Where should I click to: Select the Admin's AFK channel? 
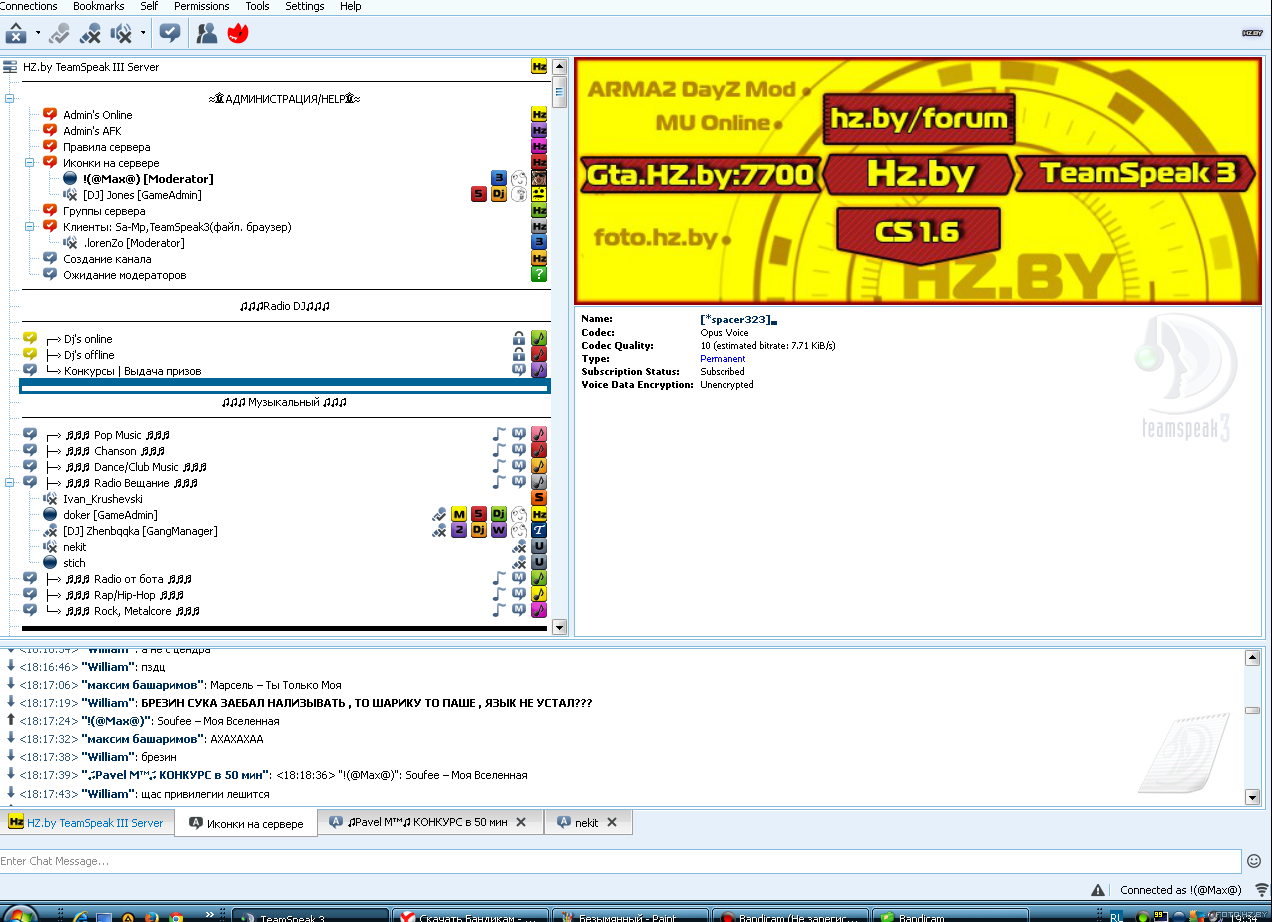pos(92,131)
